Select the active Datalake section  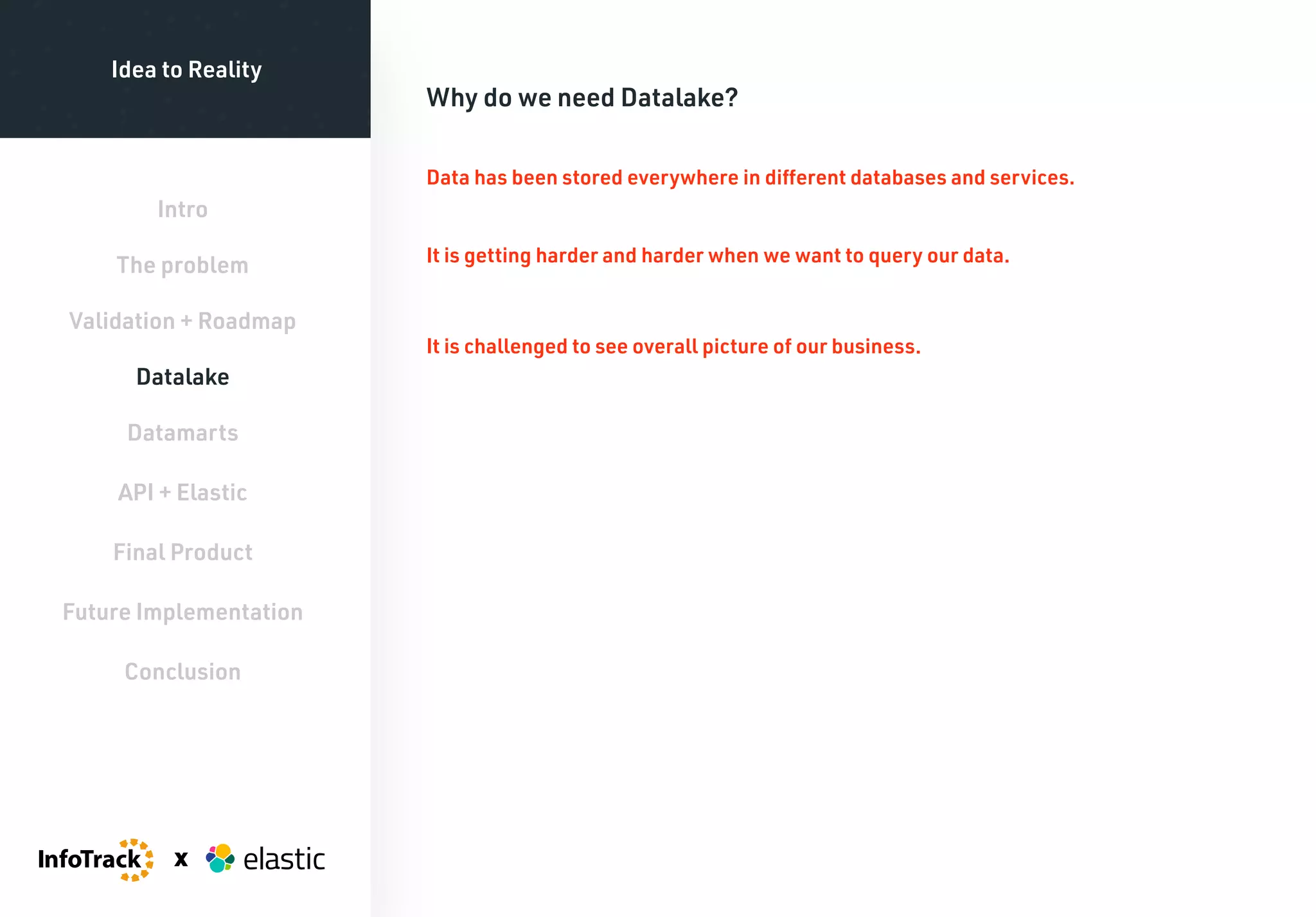pyautogui.click(x=182, y=377)
